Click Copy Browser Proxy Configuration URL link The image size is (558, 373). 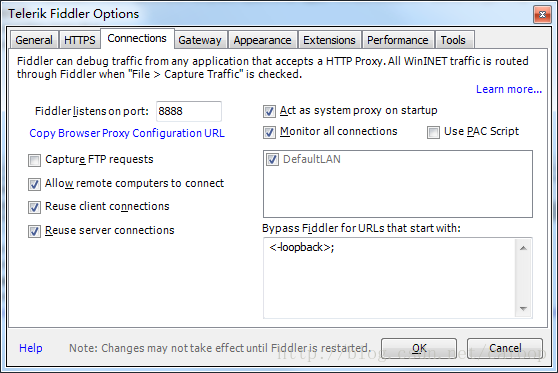tap(127, 133)
